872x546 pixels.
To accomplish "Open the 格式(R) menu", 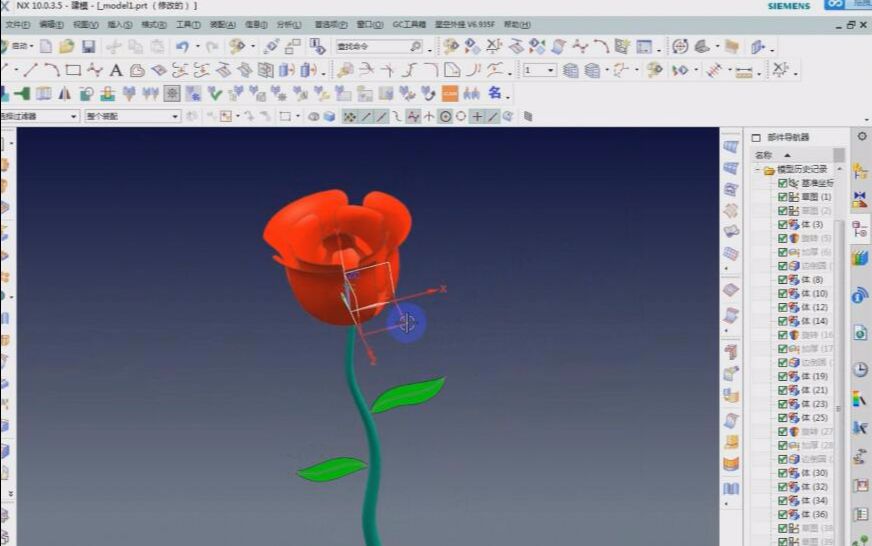I will click(x=153, y=24).
